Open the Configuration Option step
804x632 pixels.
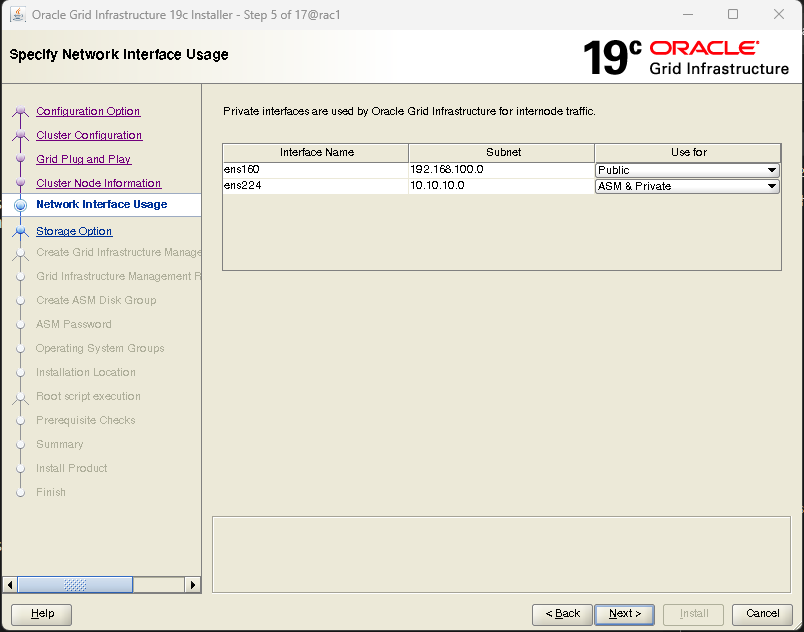pyautogui.click(x=88, y=111)
